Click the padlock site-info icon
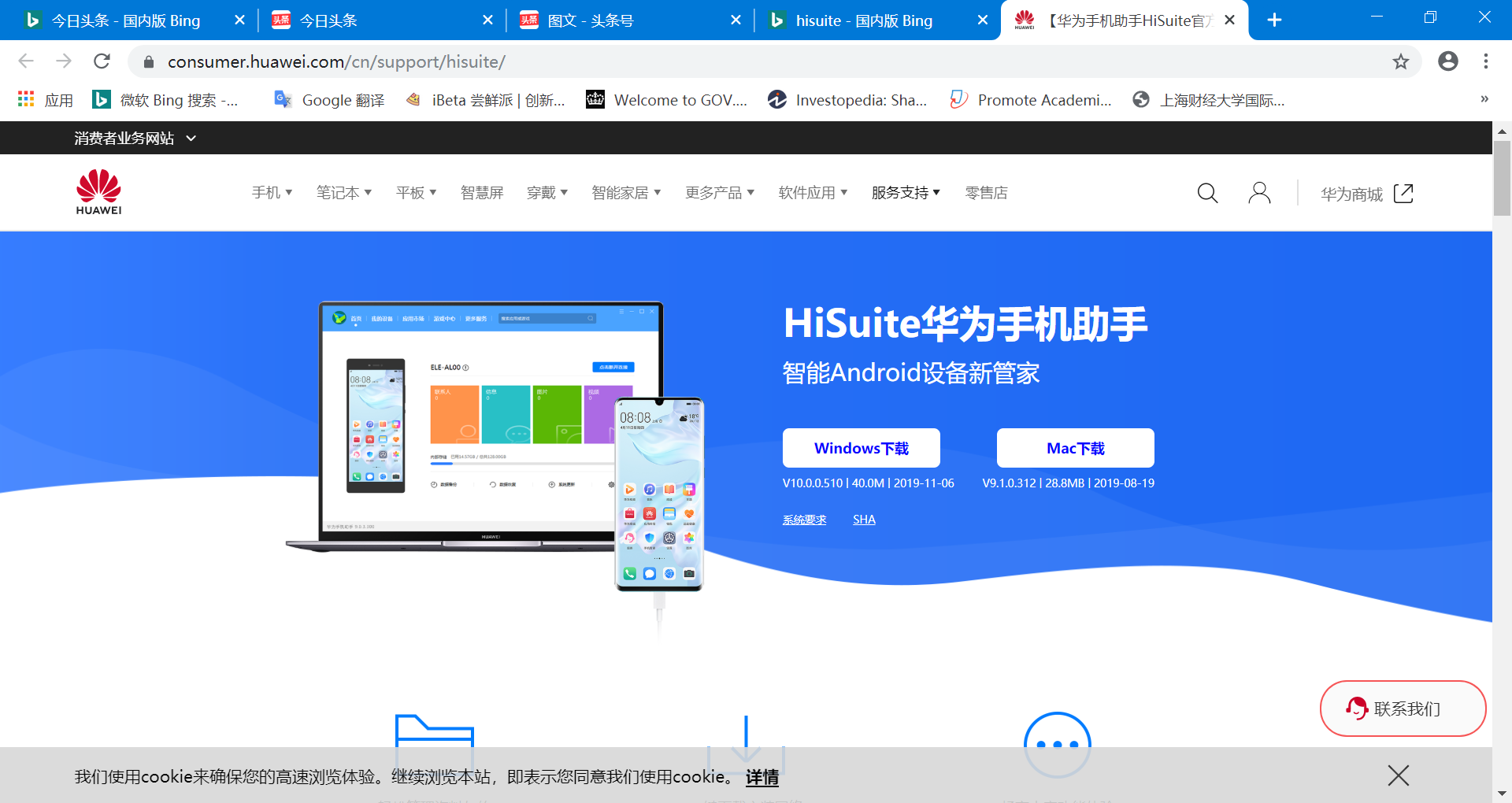 click(x=149, y=61)
